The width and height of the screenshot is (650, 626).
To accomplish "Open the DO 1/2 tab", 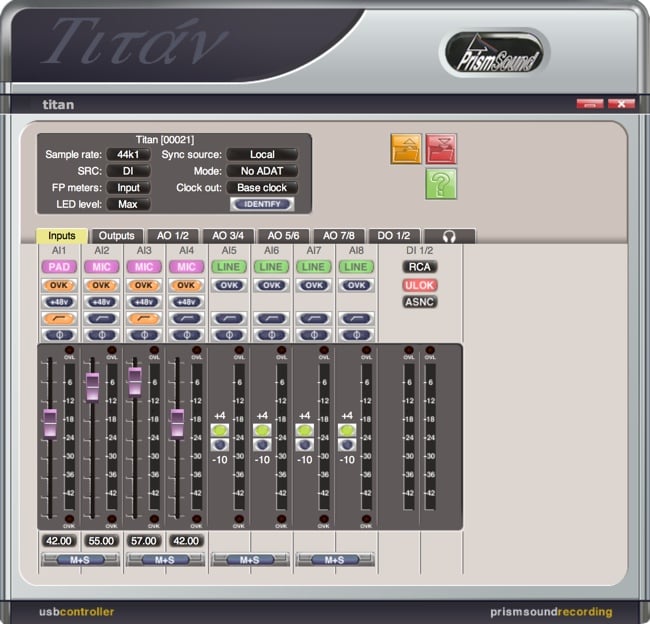I will coord(394,236).
